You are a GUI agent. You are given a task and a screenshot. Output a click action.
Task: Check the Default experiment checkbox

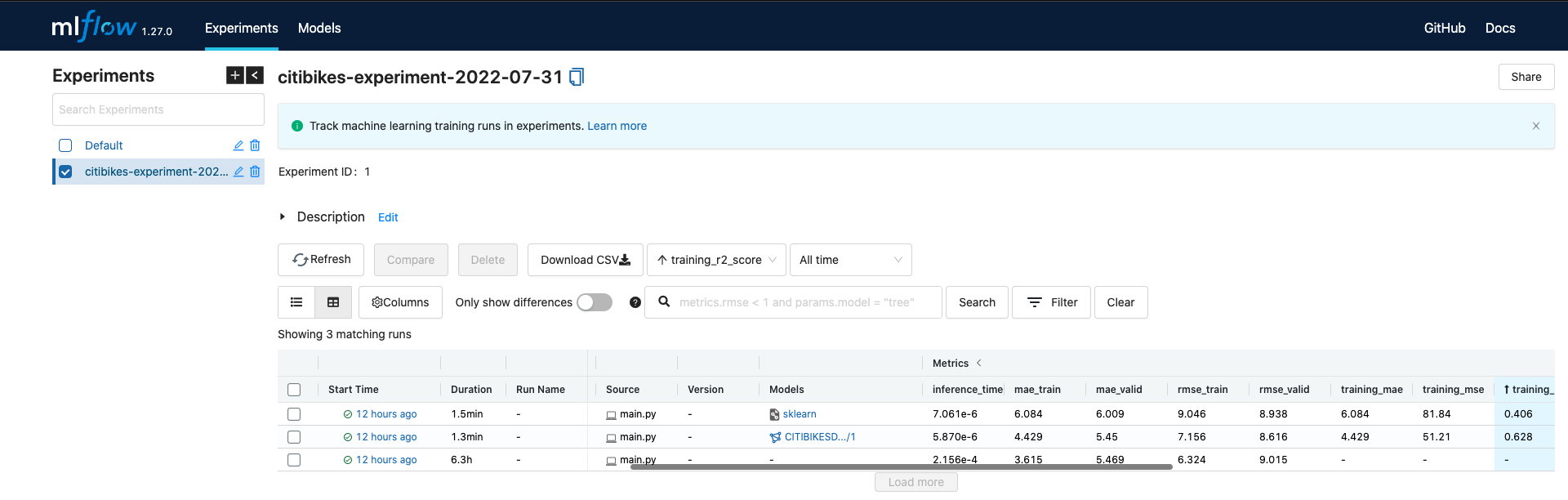coord(65,145)
